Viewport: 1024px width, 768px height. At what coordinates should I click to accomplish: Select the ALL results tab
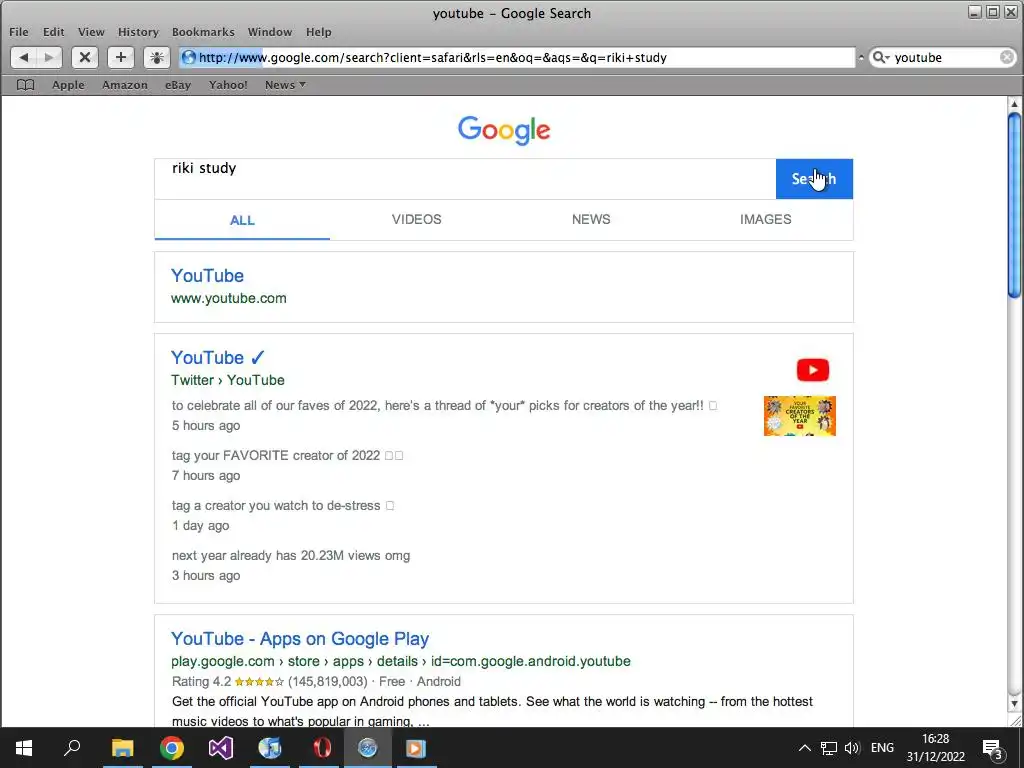[242, 220]
